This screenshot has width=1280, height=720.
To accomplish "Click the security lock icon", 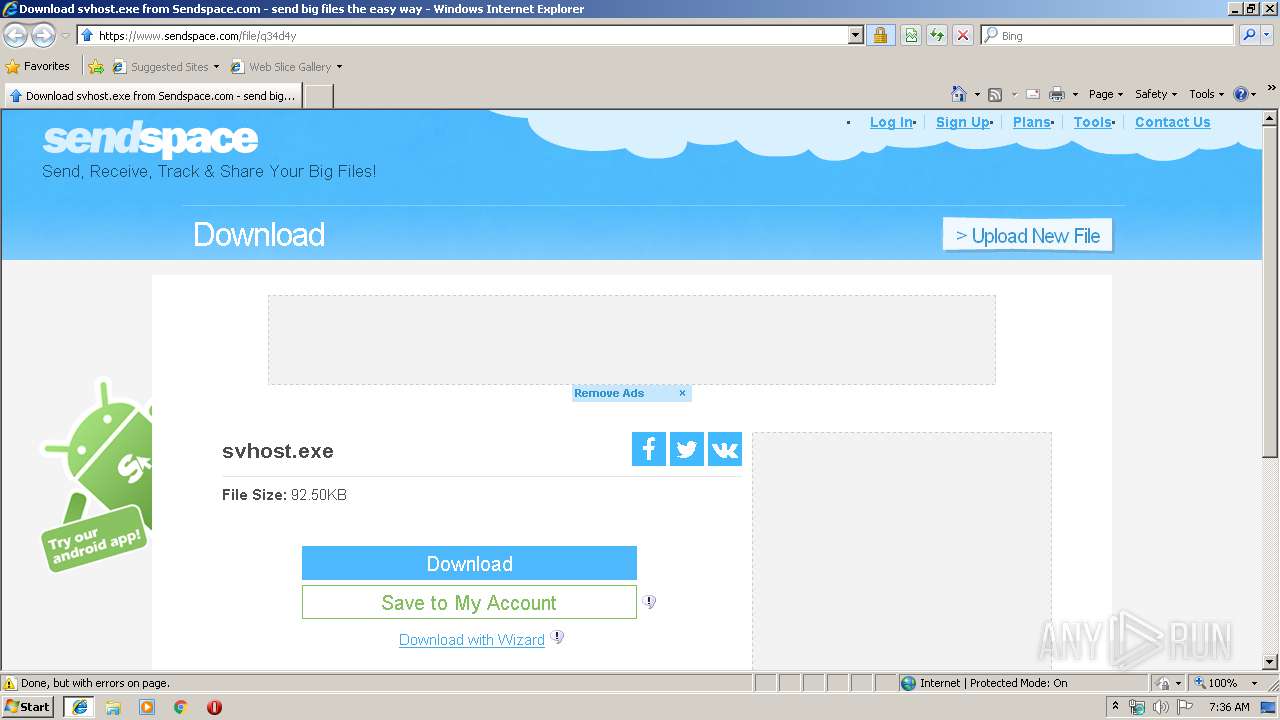I will (x=880, y=36).
